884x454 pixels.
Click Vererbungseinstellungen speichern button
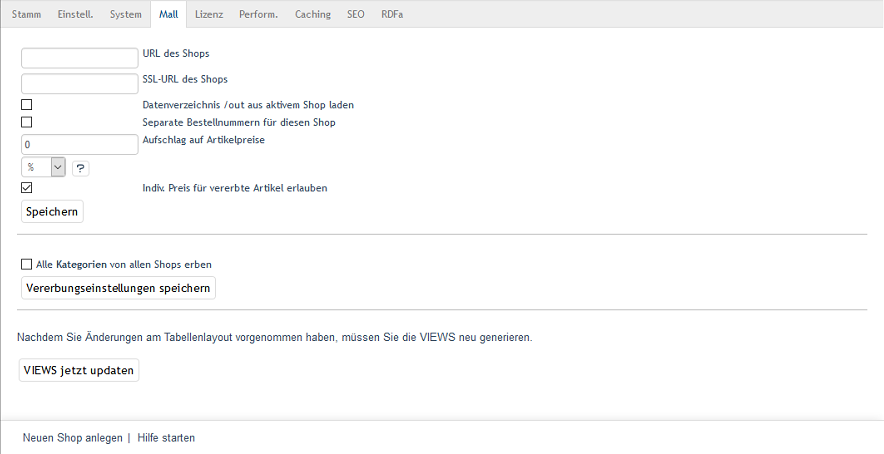pos(118,288)
